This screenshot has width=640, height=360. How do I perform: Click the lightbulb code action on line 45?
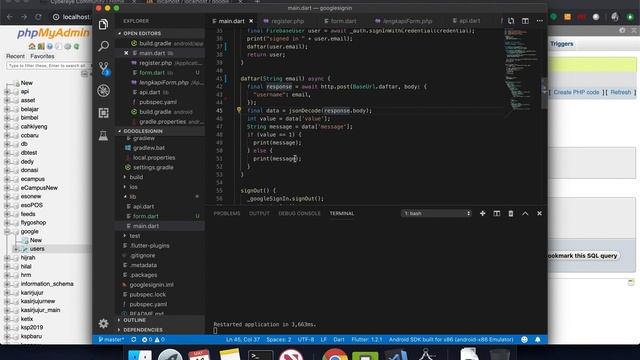(x=239, y=110)
